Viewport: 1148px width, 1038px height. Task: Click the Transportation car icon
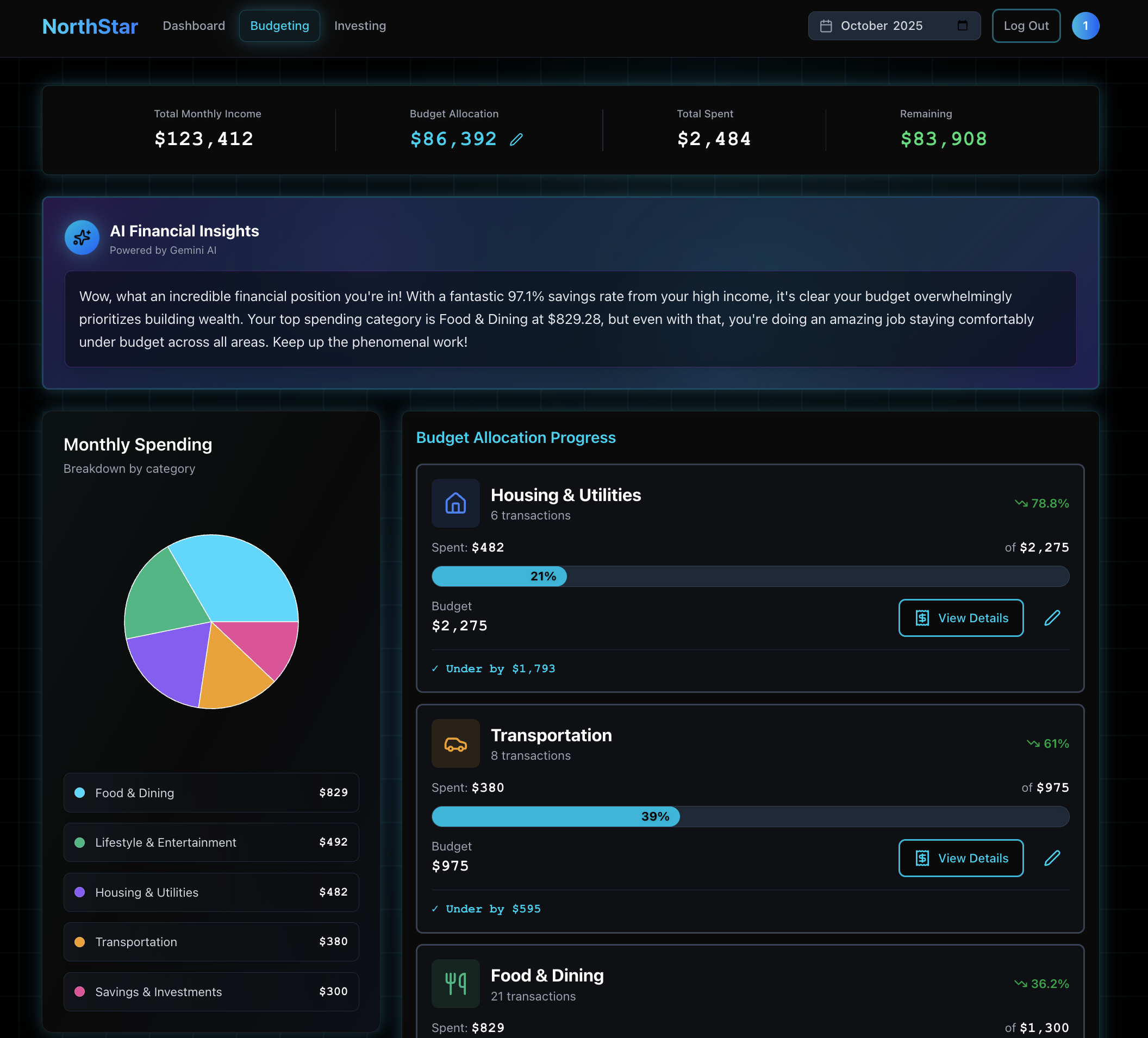click(455, 743)
